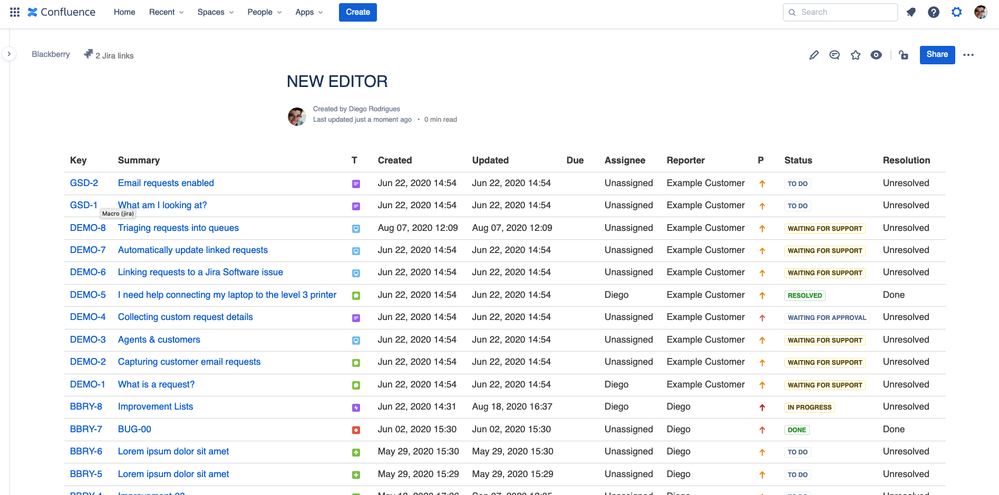Image resolution: width=999 pixels, height=495 pixels.
Task: Open the notifications bell
Action: tap(911, 12)
